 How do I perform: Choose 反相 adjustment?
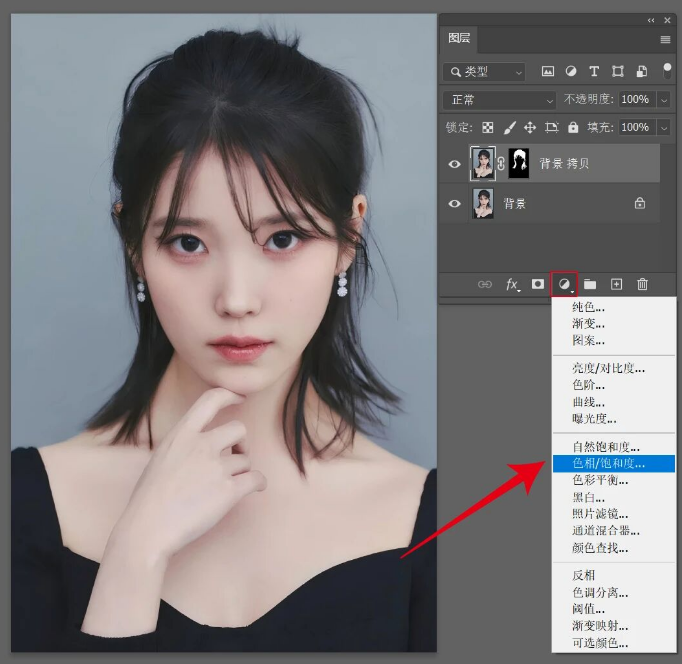614,576
